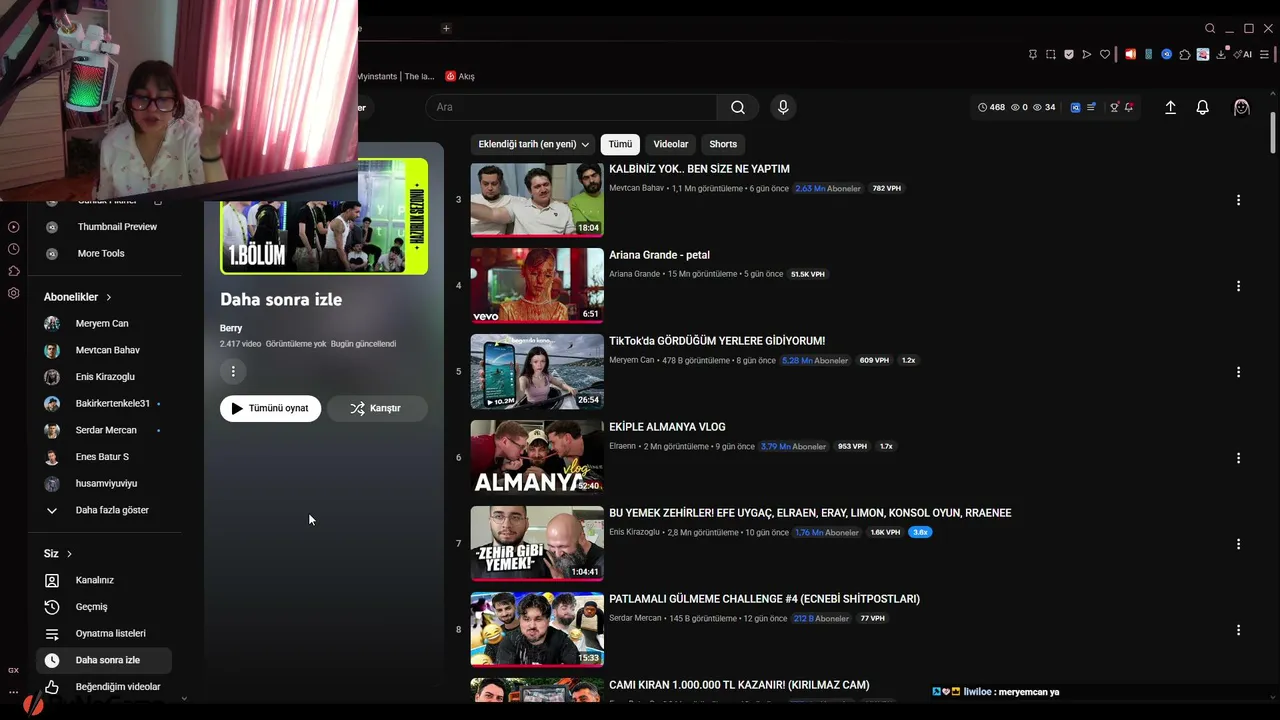Viewport: 1280px width, 720px height.
Task: Open the extensions puzzle icon in toolbar
Action: pos(1185,54)
